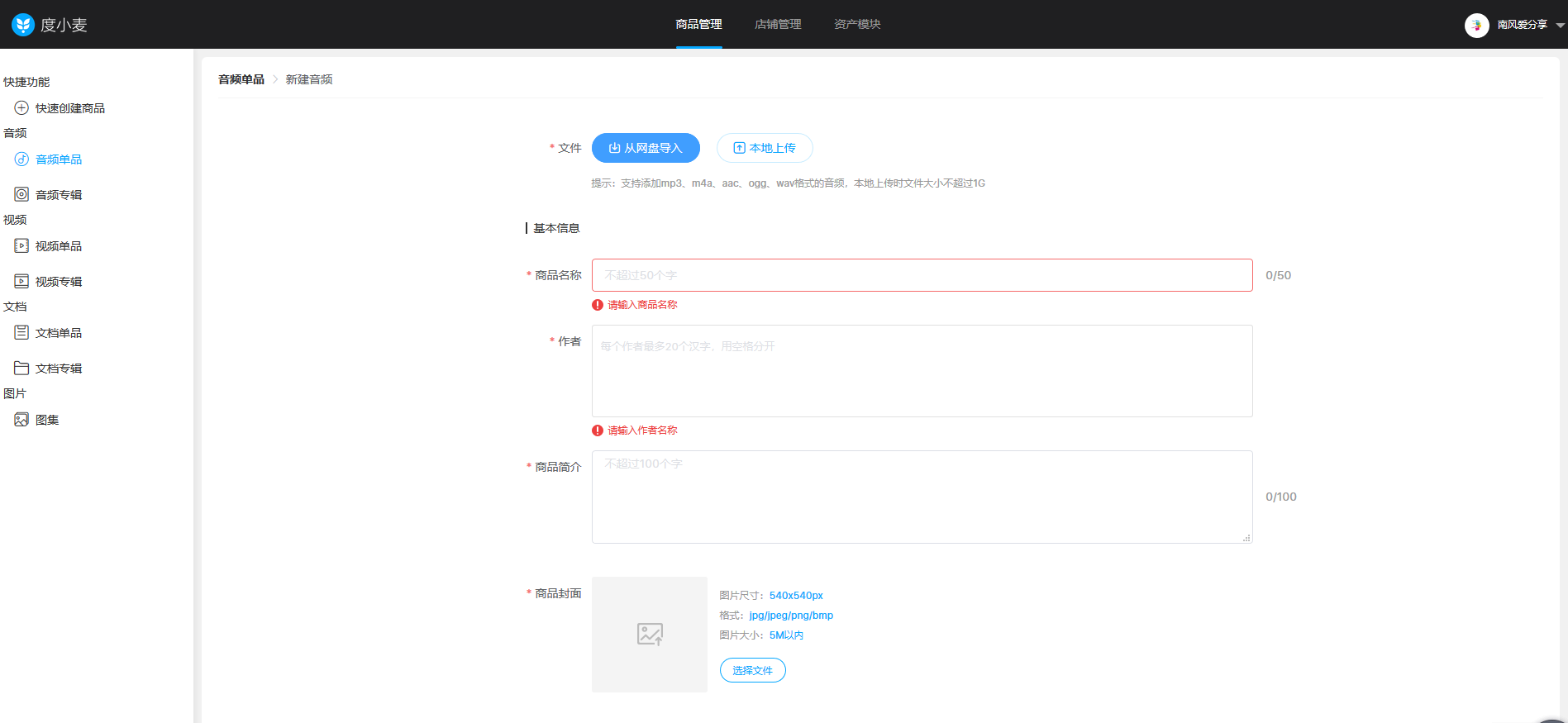Screen dimensions: 1568x723
Task: Focus the 商品名称 input field
Action: coord(922,275)
